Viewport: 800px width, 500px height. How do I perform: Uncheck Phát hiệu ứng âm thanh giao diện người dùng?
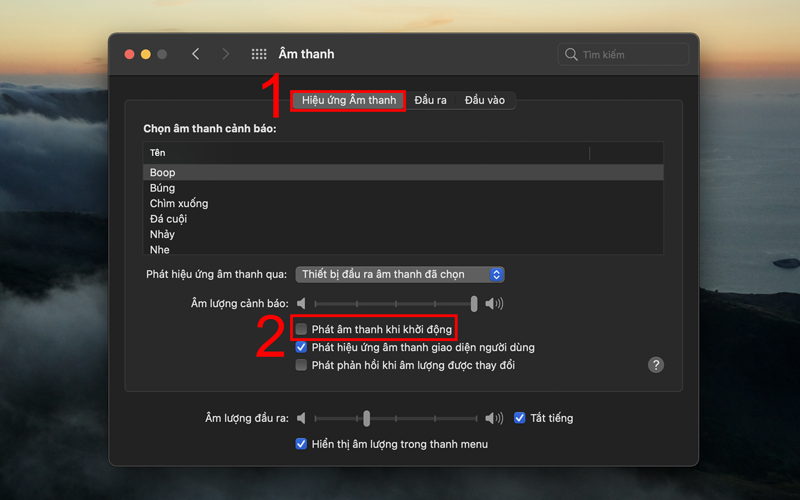coord(301,347)
